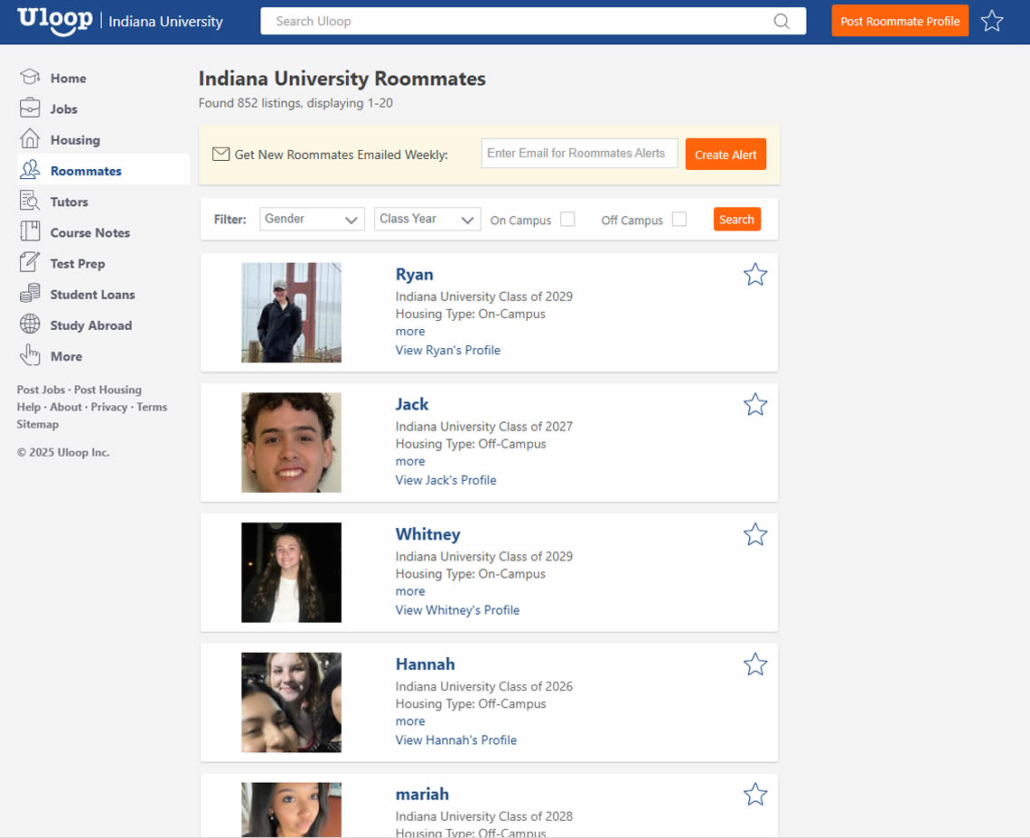
Task: Select the Test Prep icon
Action: (x=30, y=263)
